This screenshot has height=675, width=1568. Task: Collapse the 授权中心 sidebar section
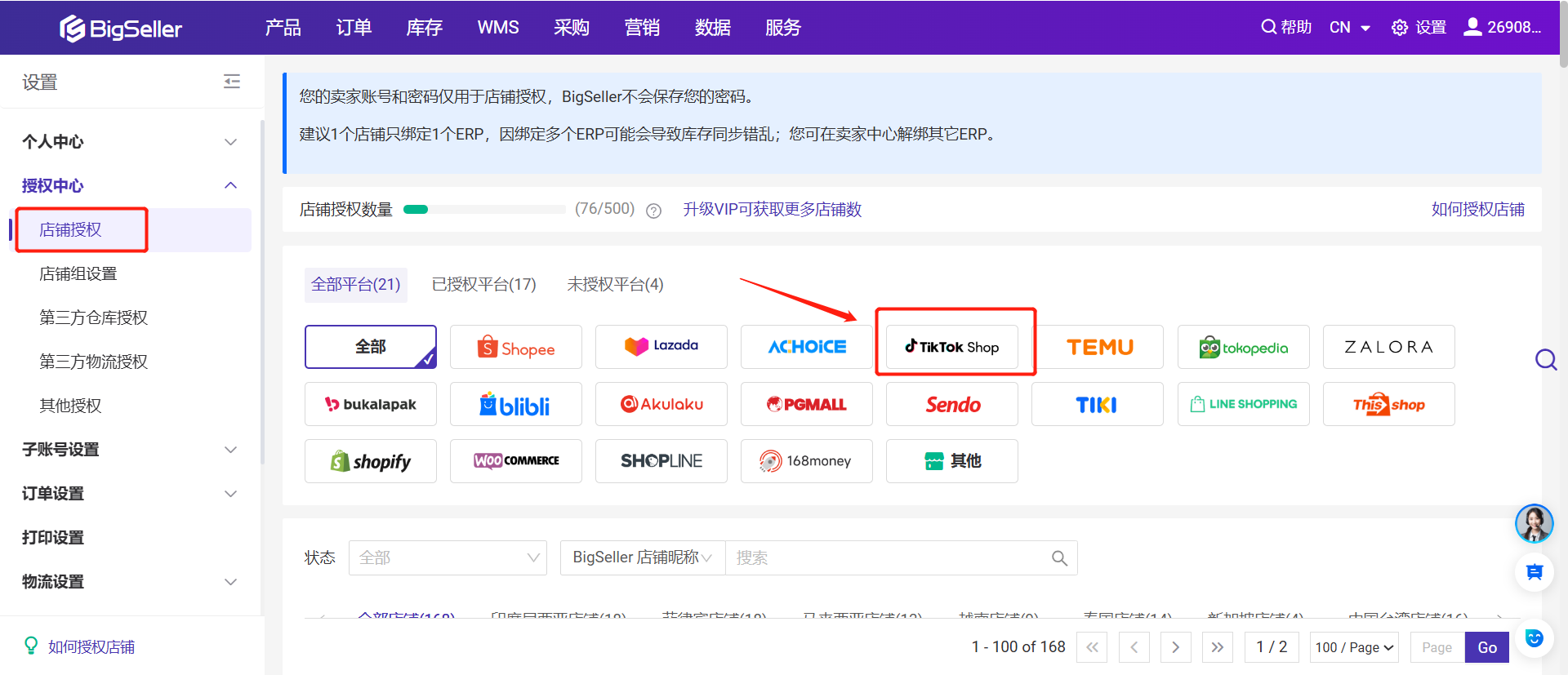231,186
